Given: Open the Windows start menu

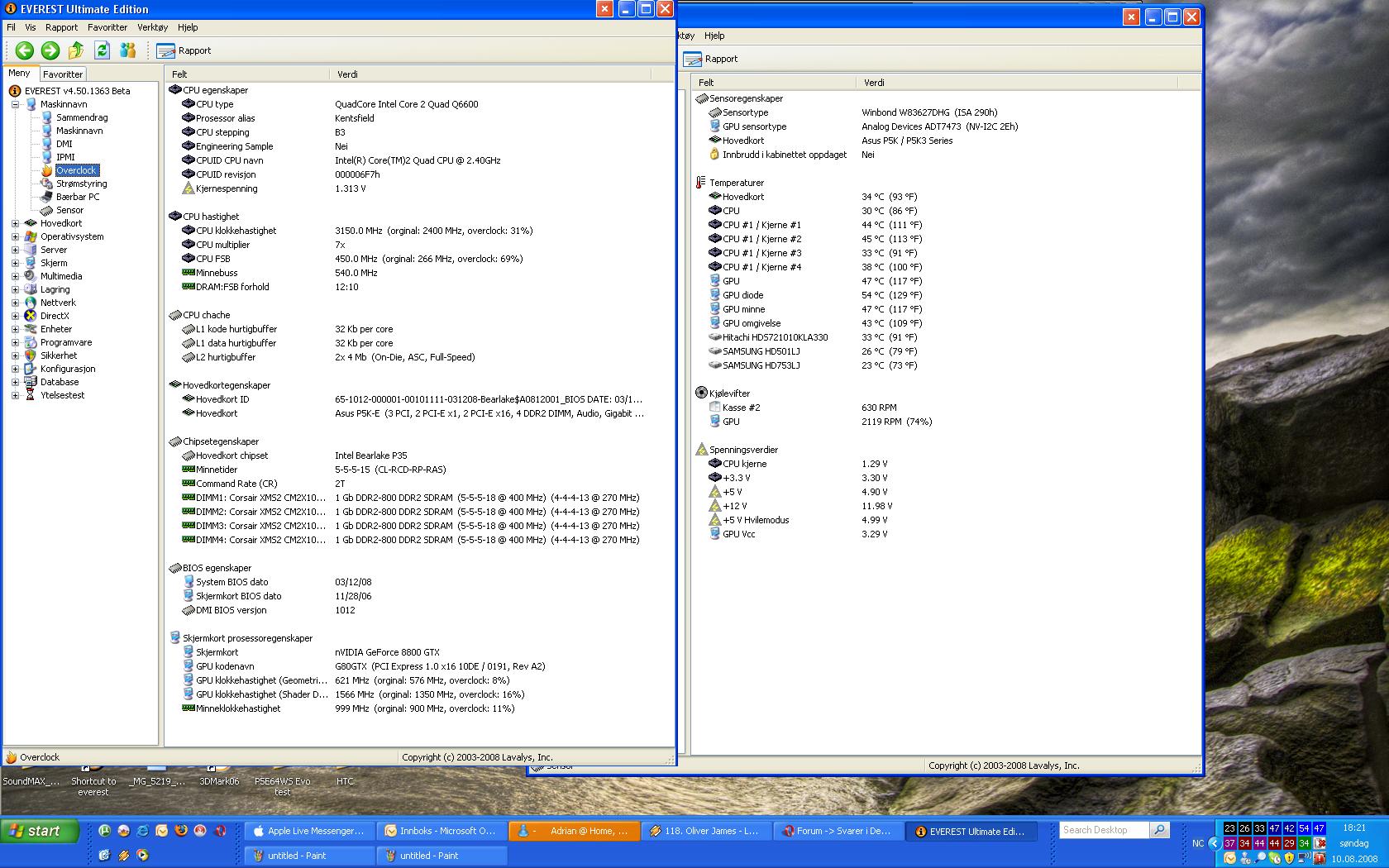Looking at the screenshot, I should point(40,831).
